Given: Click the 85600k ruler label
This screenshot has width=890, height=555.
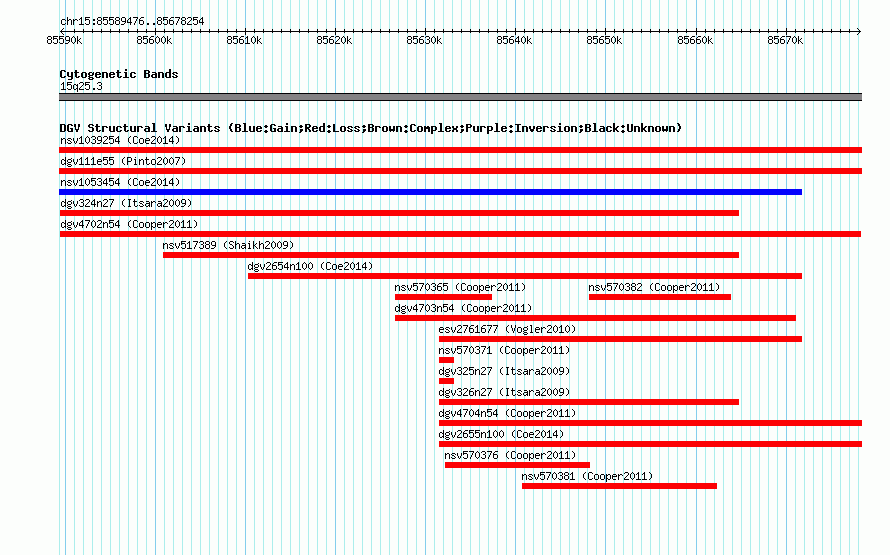Looking at the screenshot, I should tap(154, 40).
